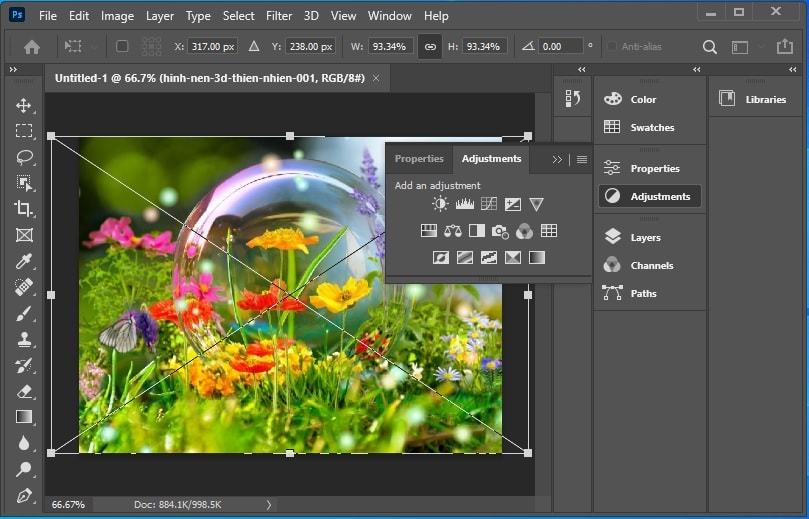
Task: Add an Exposure adjustment
Action: [x=512, y=204]
